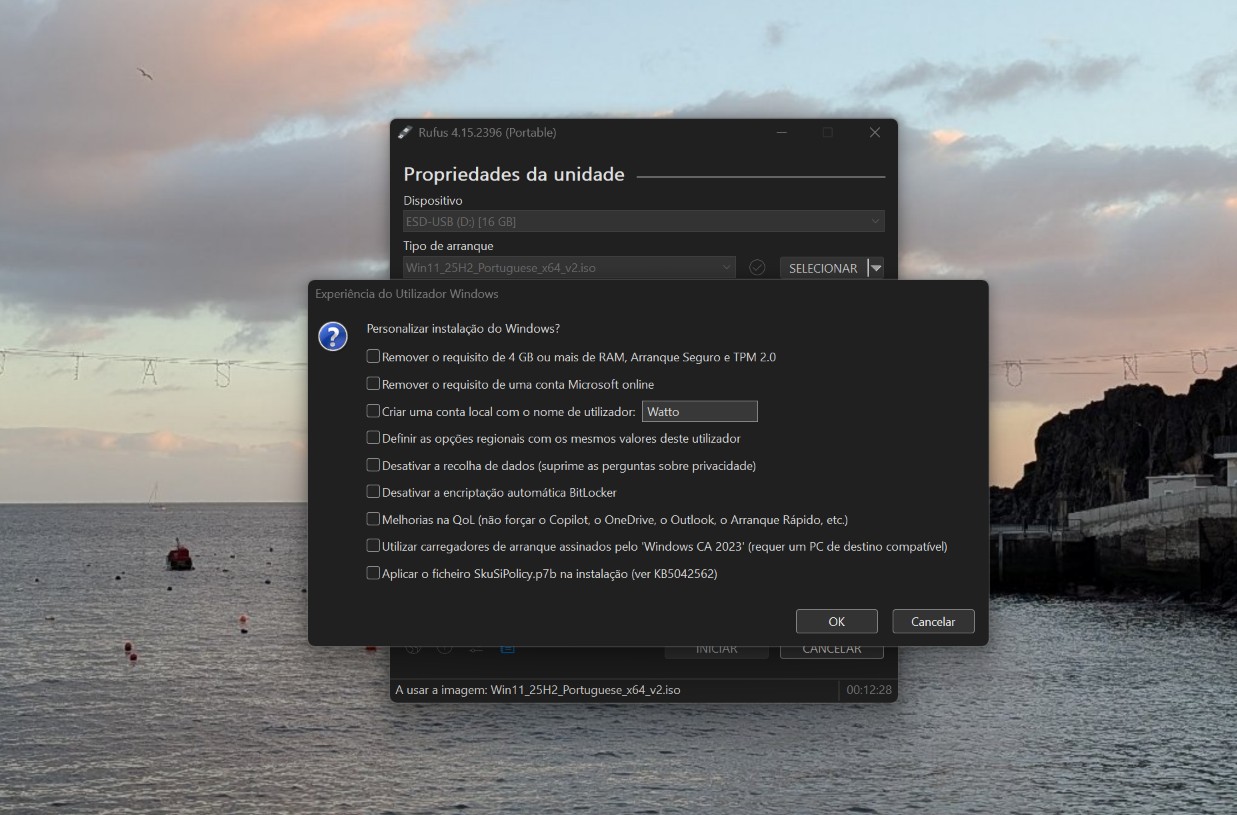Image resolution: width=1237 pixels, height=815 pixels.
Task: Close the Rufus window with the X
Action: coord(874,132)
